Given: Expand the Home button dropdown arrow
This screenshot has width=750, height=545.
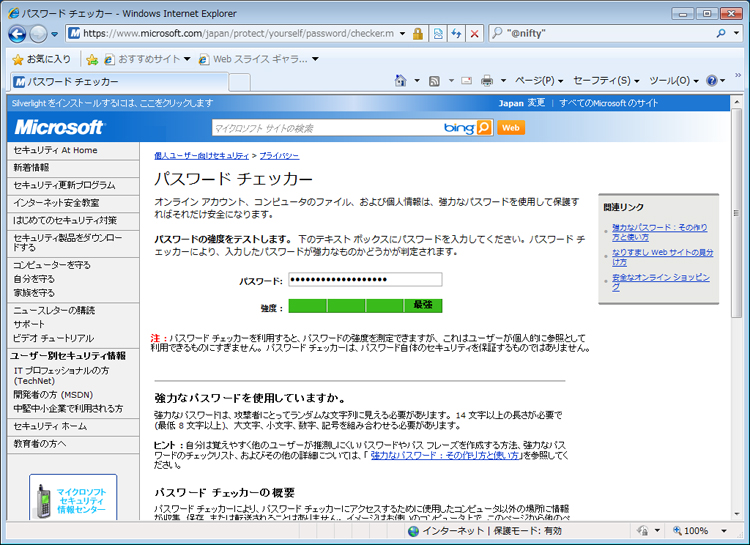Looking at the screenshot, I should [x=417, y=81].
